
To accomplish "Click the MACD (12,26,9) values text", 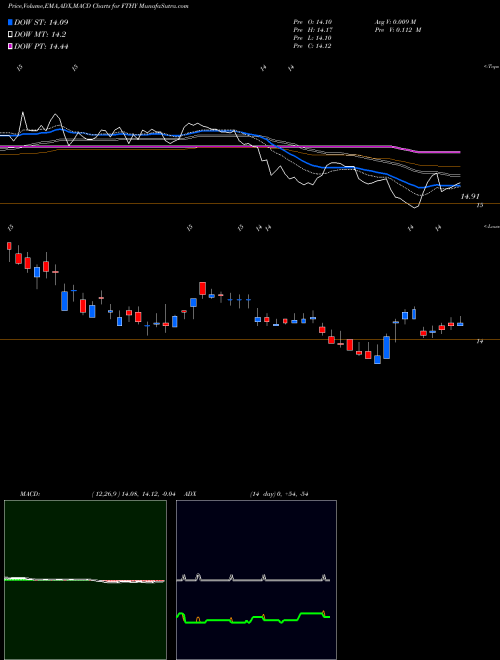I will coord(133,494).
